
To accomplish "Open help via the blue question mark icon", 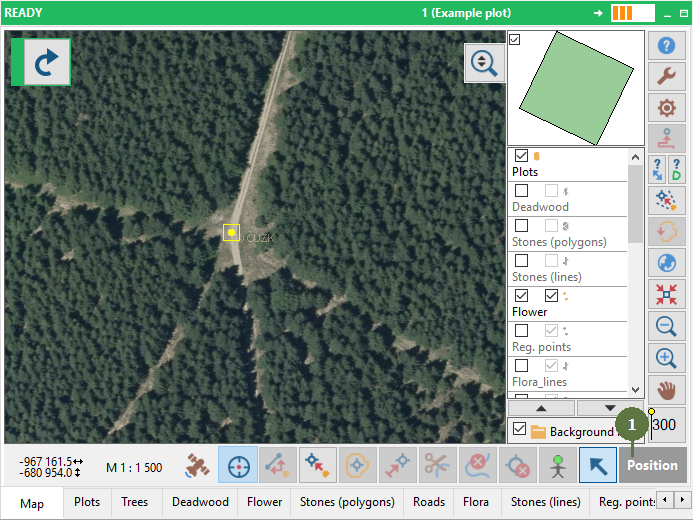I will click(x=666, y=46).
